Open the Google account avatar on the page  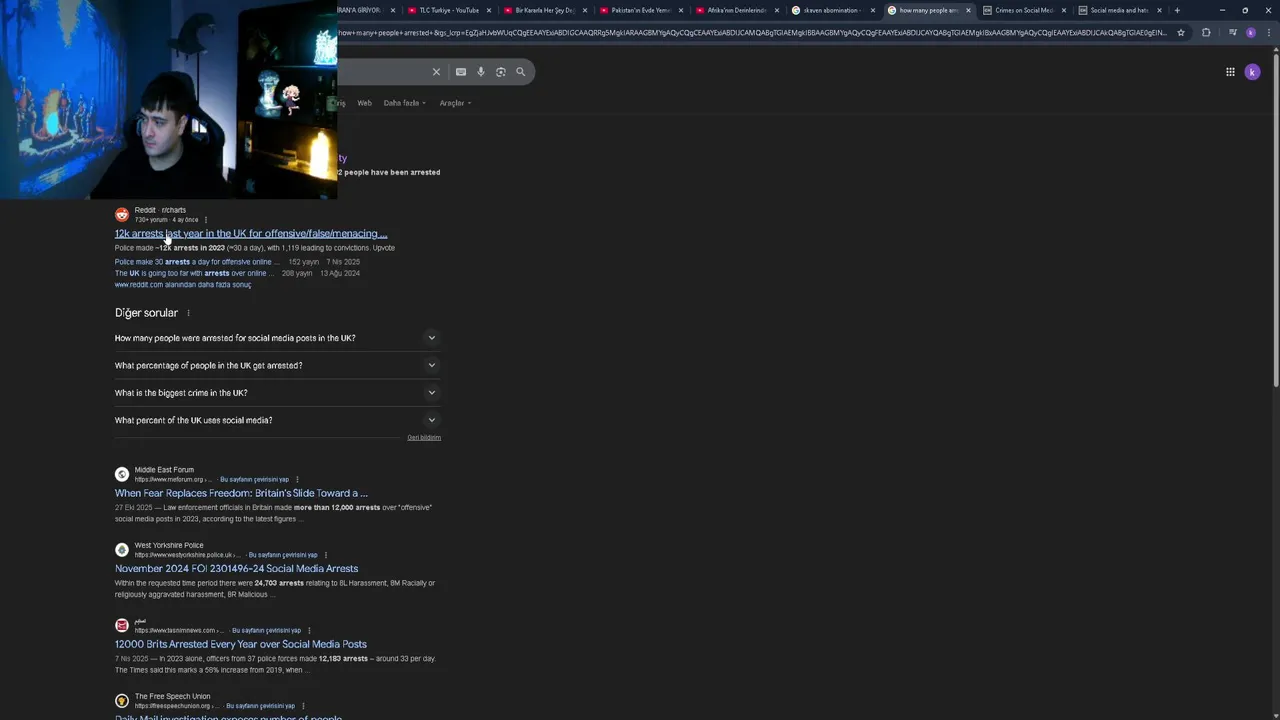click(x=1252, y=72)
